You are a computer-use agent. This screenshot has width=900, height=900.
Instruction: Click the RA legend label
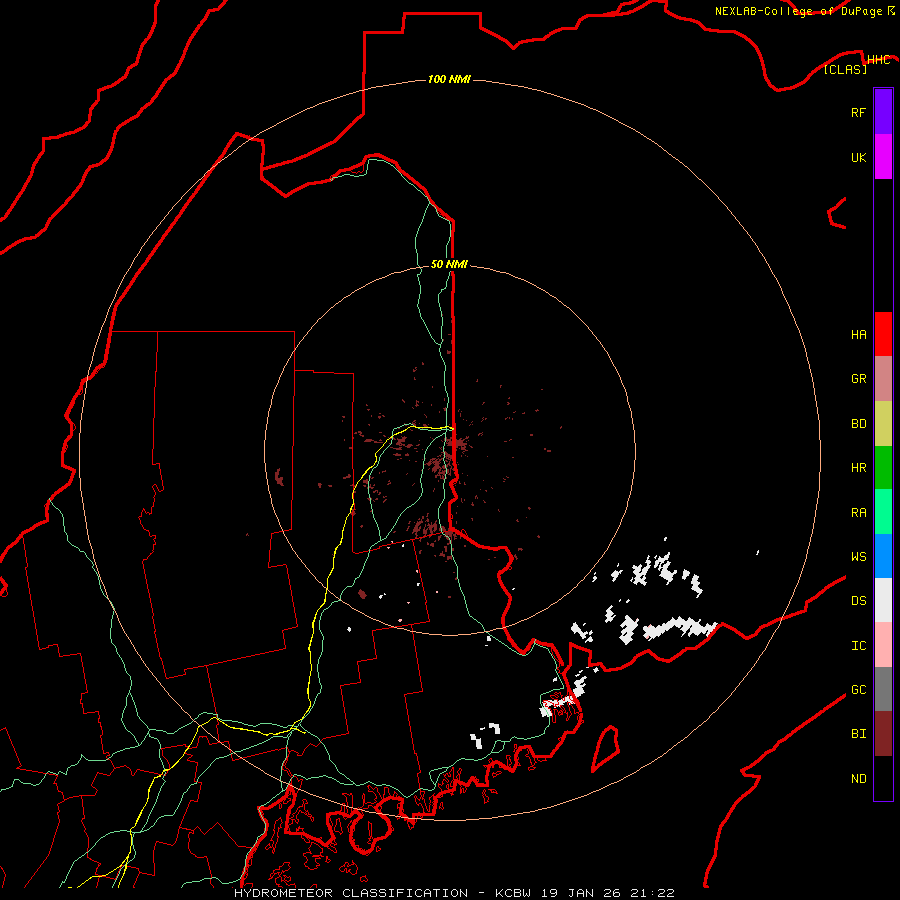tap(858, 513)
